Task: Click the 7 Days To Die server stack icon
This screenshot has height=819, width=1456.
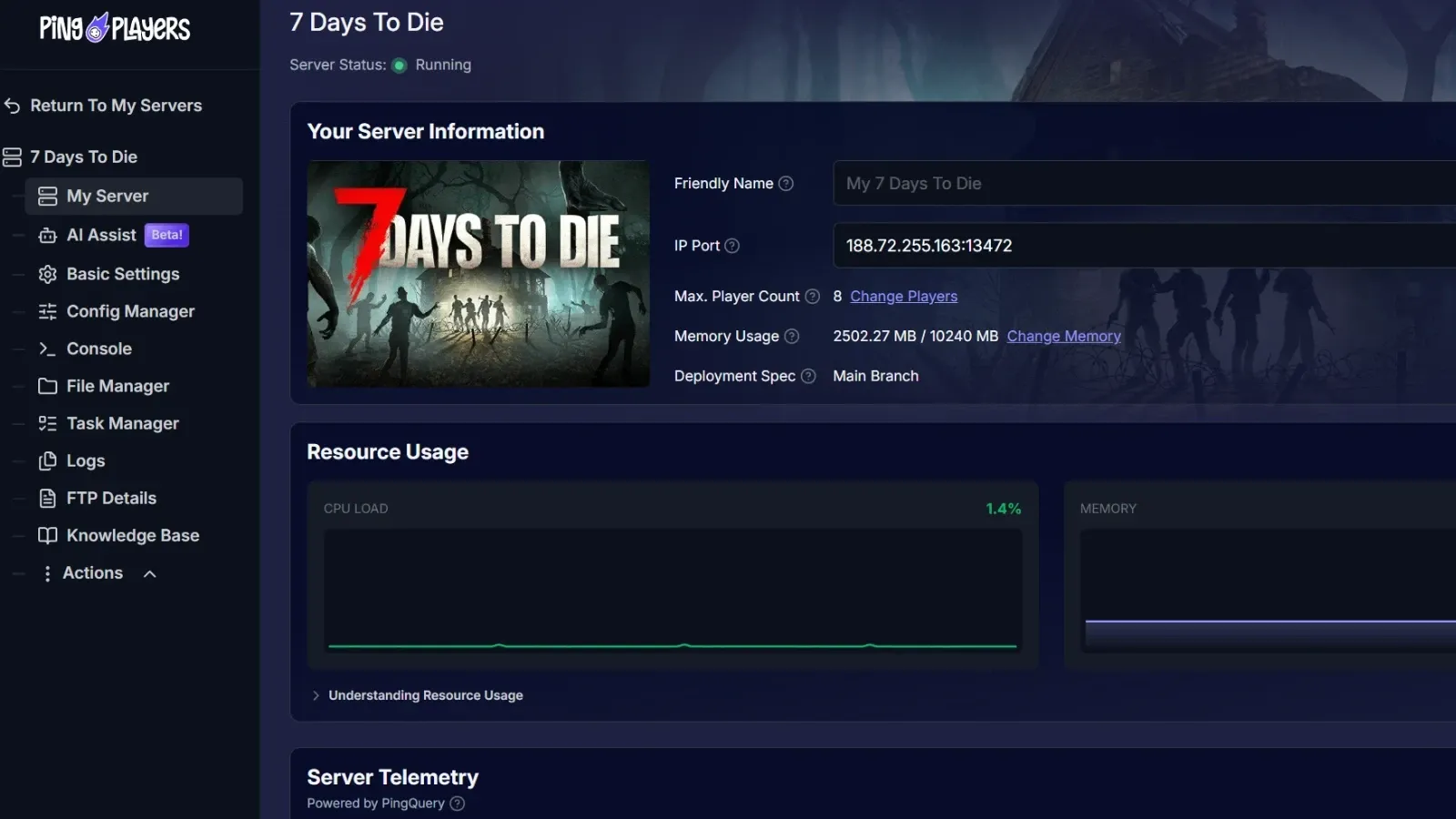Action: (12, 157)
